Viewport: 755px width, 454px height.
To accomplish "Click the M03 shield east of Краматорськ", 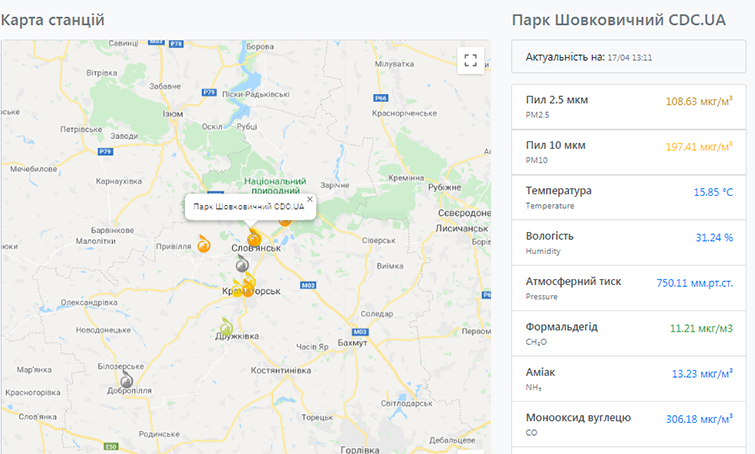I will tap(308, 285).
